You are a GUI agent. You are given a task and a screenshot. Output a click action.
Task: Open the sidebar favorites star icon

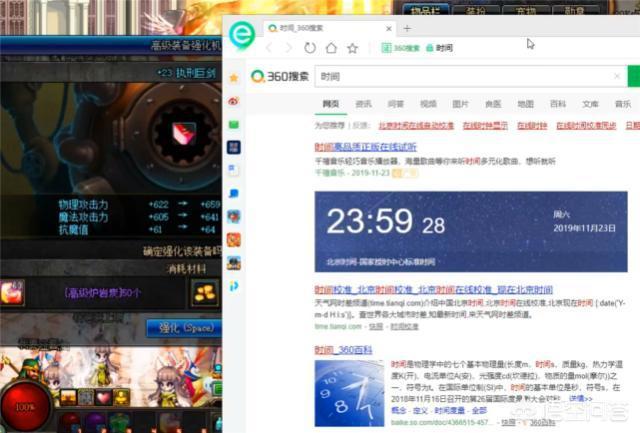point(233,78)
